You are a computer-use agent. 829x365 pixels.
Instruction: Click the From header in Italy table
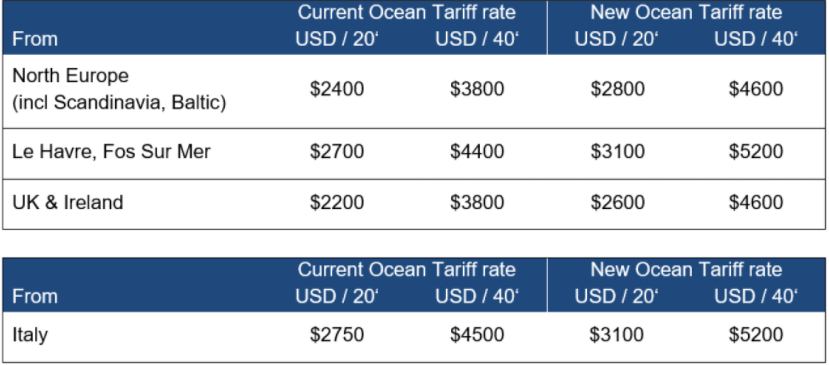(34, 296)
